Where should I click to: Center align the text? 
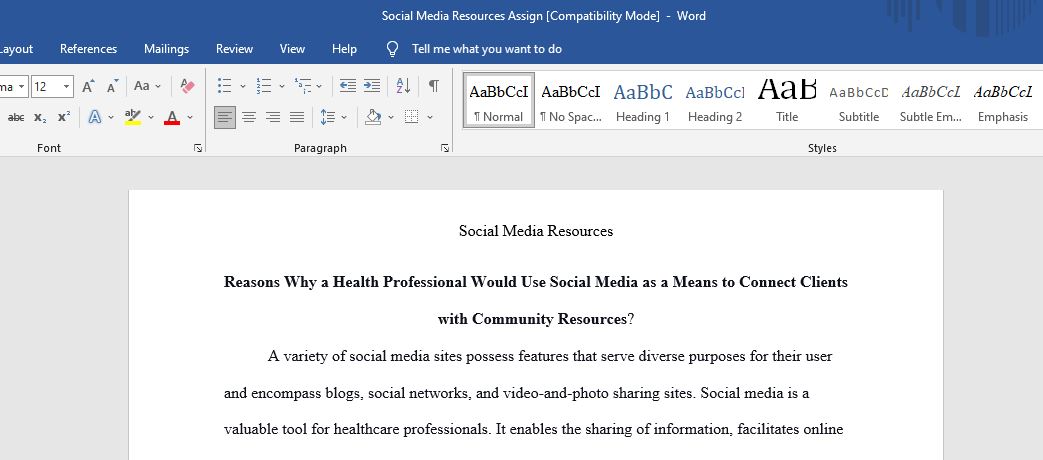pos(249,118)
